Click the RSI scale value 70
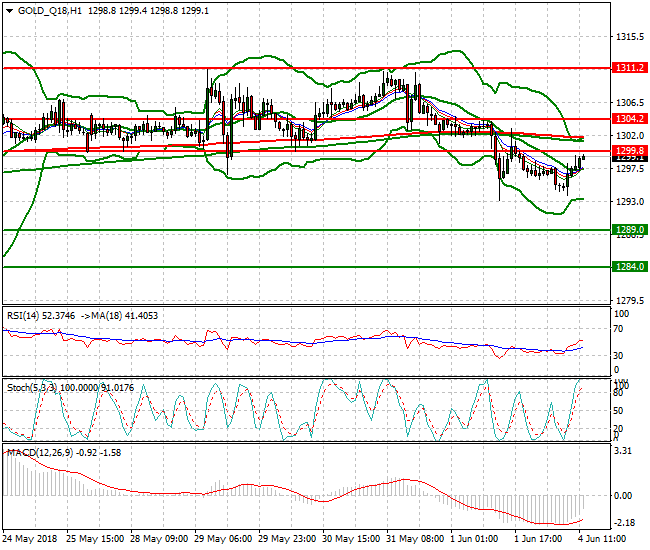 [618, 329]
